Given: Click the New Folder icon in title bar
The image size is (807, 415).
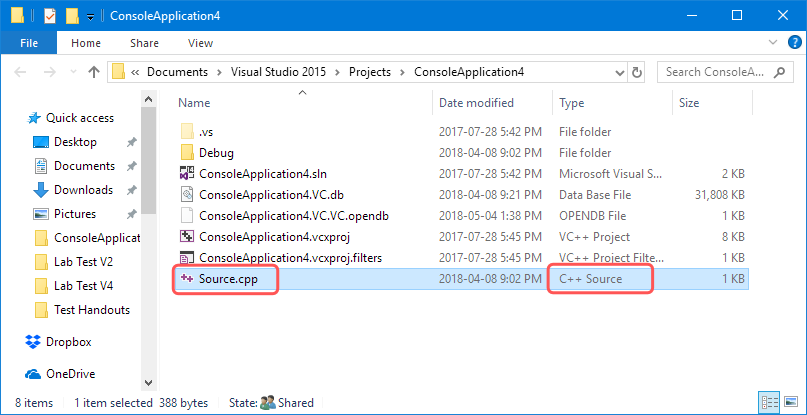Looking at the screenshot, I should pos(73,15).
